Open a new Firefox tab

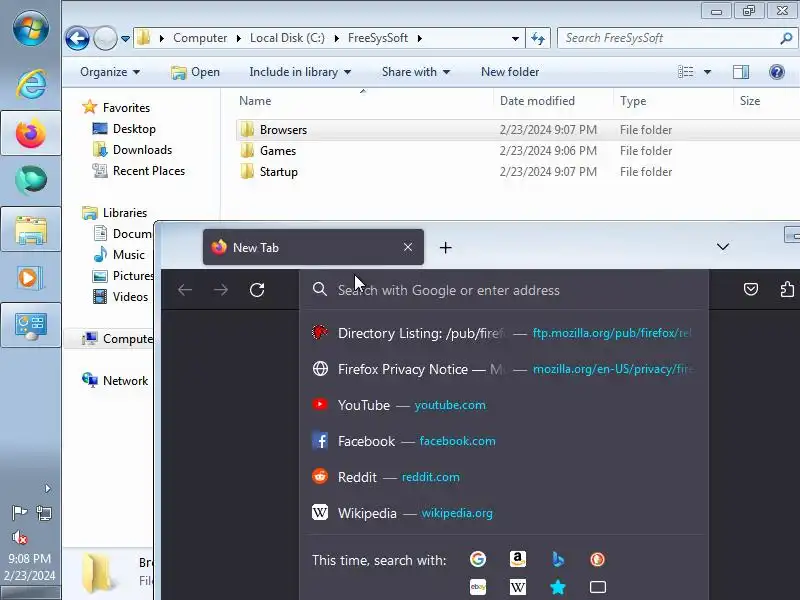pyautogui.click(x=445, y=248)
